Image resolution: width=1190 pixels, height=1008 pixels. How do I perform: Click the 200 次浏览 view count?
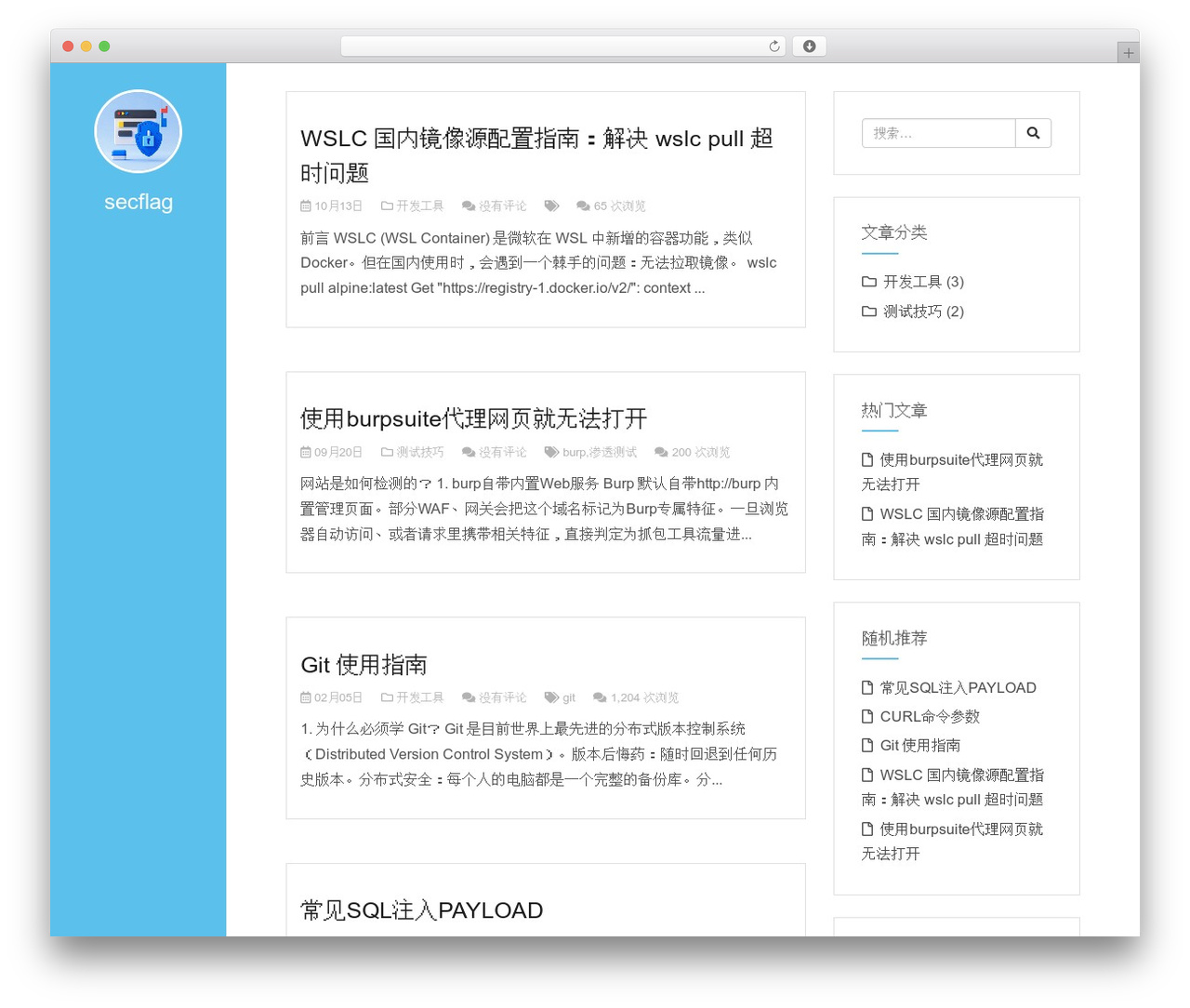(x=701, y=453)
